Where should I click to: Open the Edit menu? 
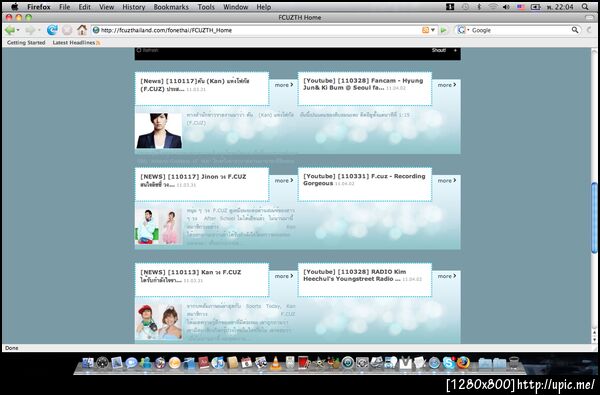pyautogui.click(x=85, y=7)
